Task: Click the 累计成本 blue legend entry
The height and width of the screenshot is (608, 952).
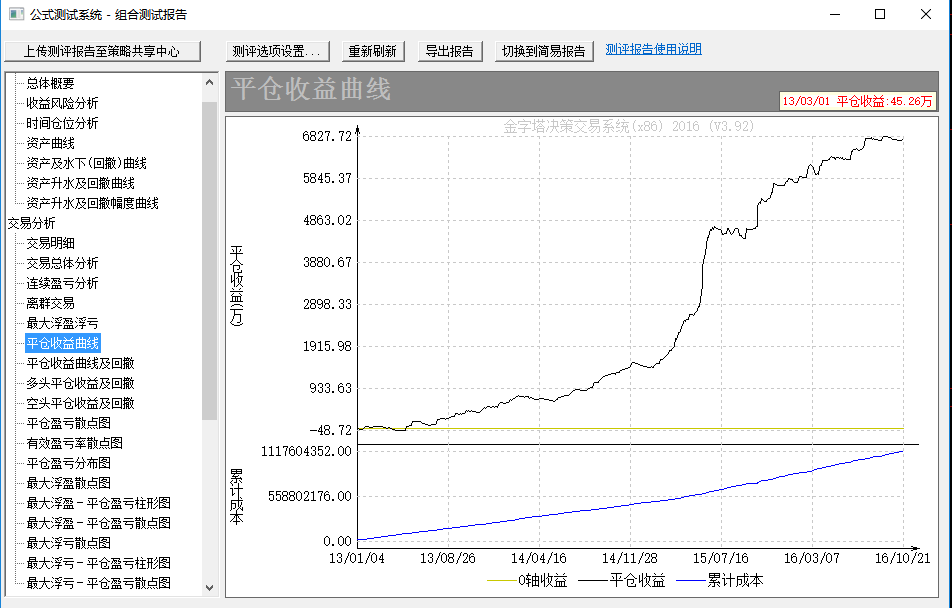Action: click(718, 580)
